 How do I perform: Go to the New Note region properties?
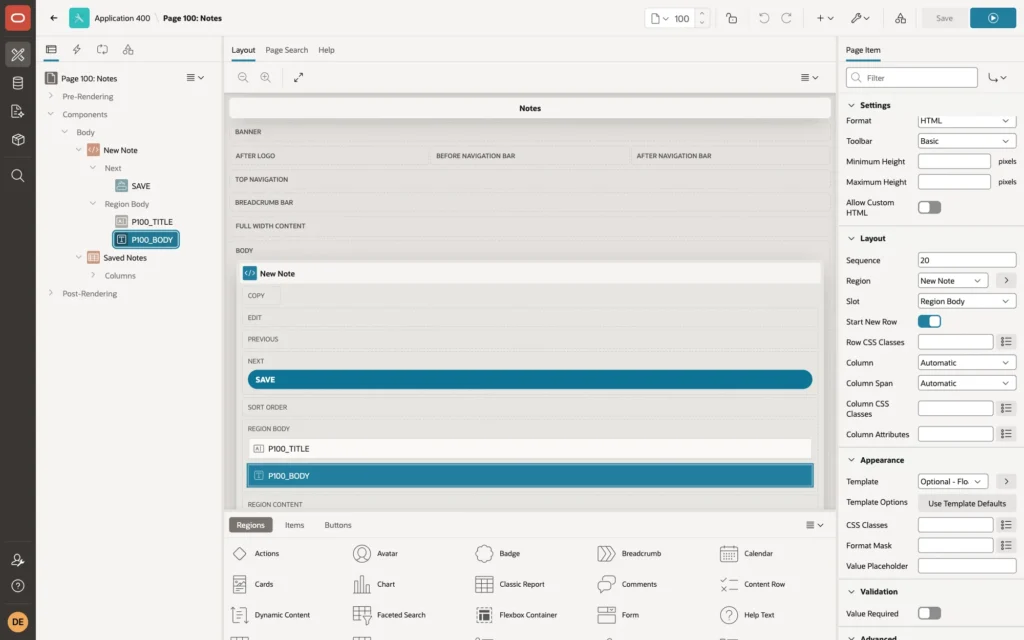(x=1006, y=281)
